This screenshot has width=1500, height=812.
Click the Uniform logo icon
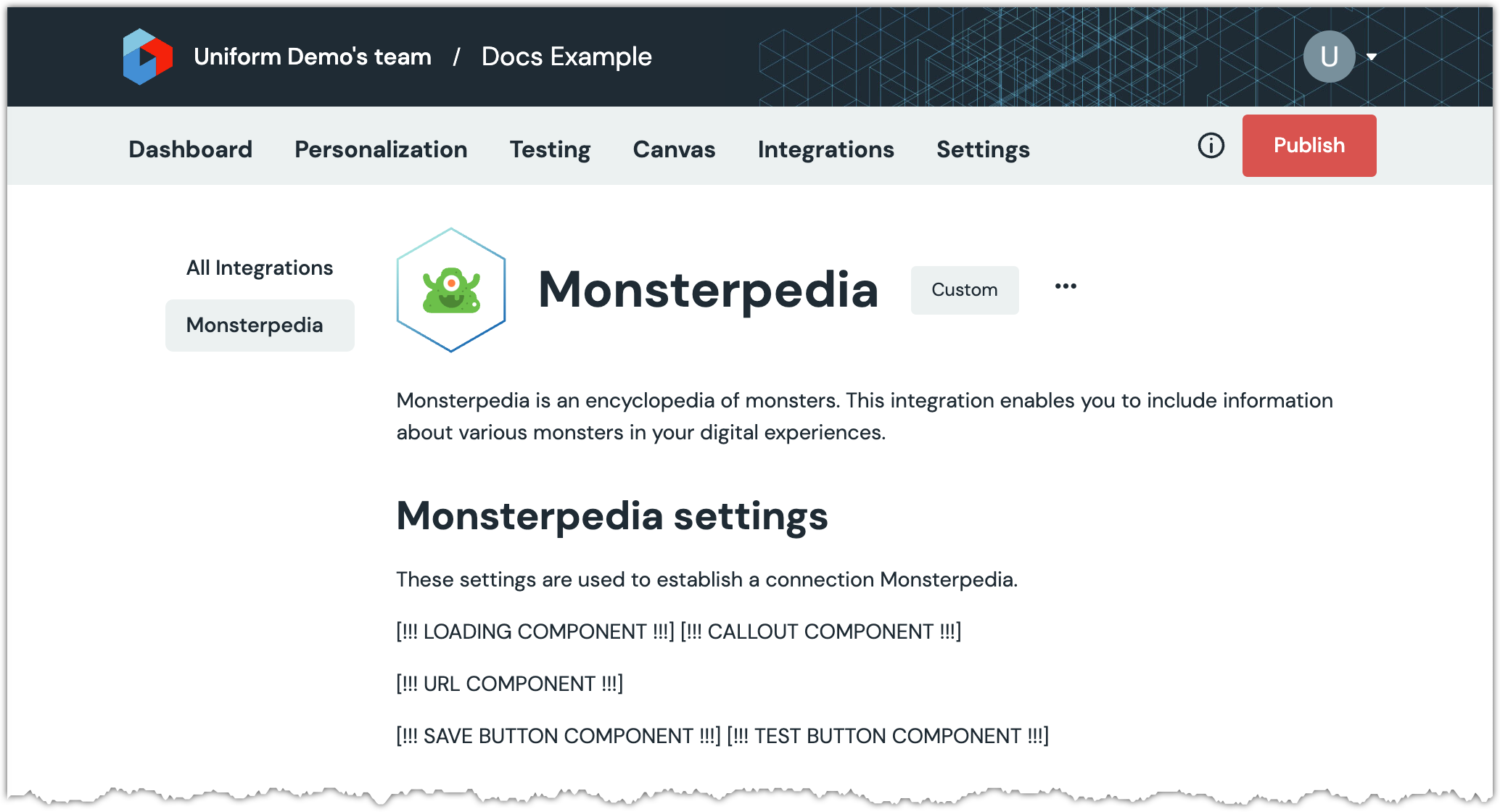pos(147,57)
